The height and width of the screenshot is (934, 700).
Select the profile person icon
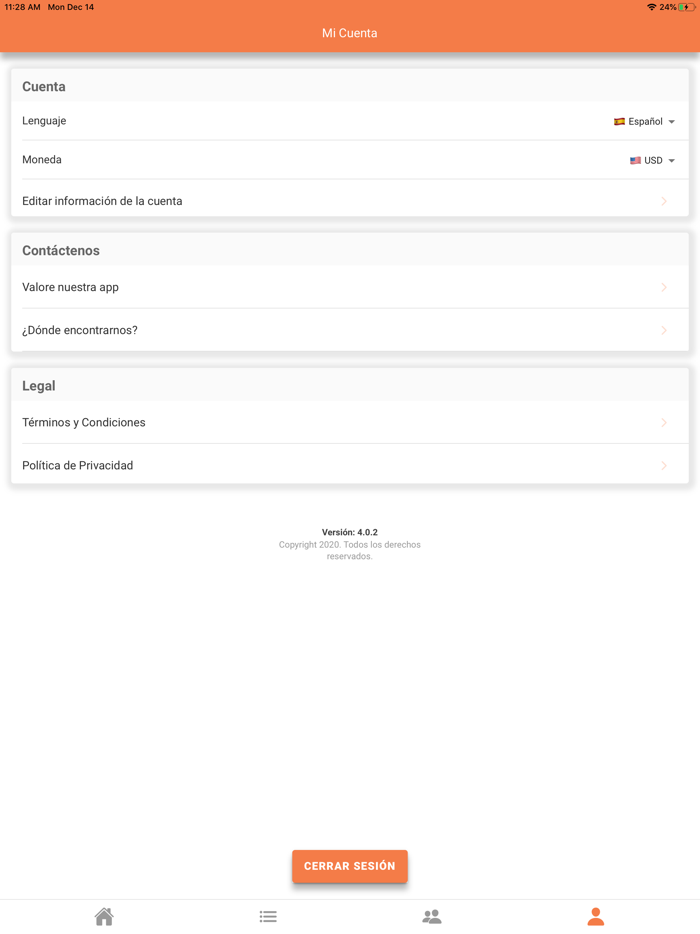[x=596, y=916]
